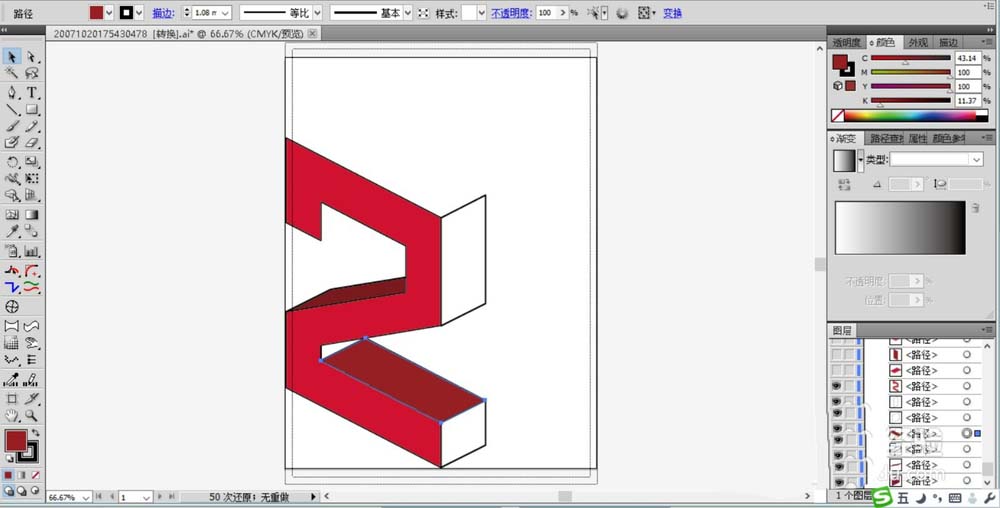Open the Color panel flyout menu
Viewport: 1000px width, 508px height.
click(x=989, y=42)
